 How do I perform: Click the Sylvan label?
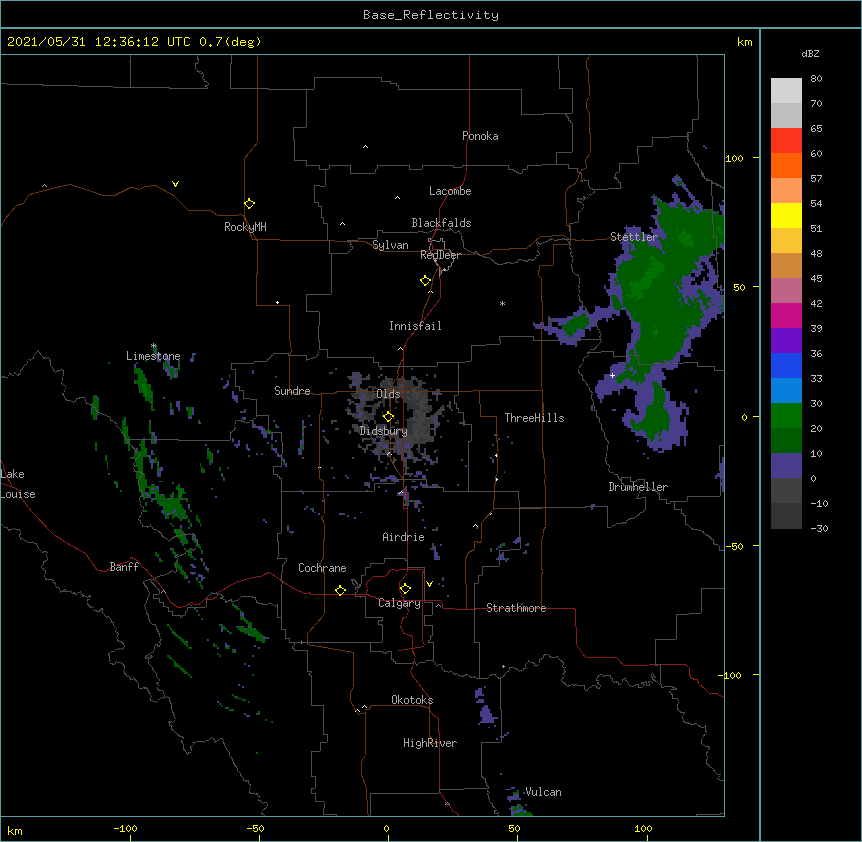pyautogui.click(x=390, y=245)
